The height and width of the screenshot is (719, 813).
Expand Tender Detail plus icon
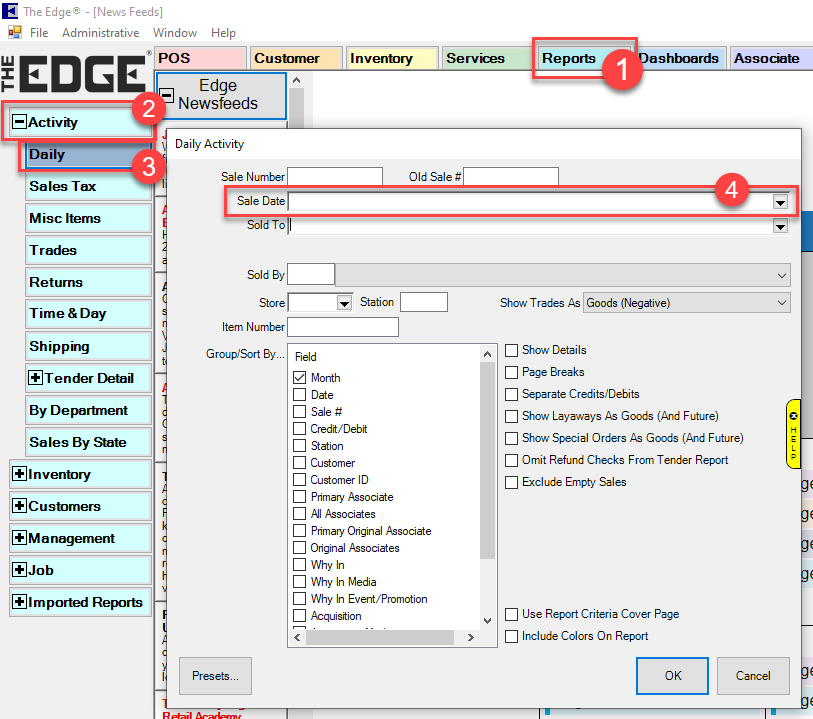[x=37, y=378]
